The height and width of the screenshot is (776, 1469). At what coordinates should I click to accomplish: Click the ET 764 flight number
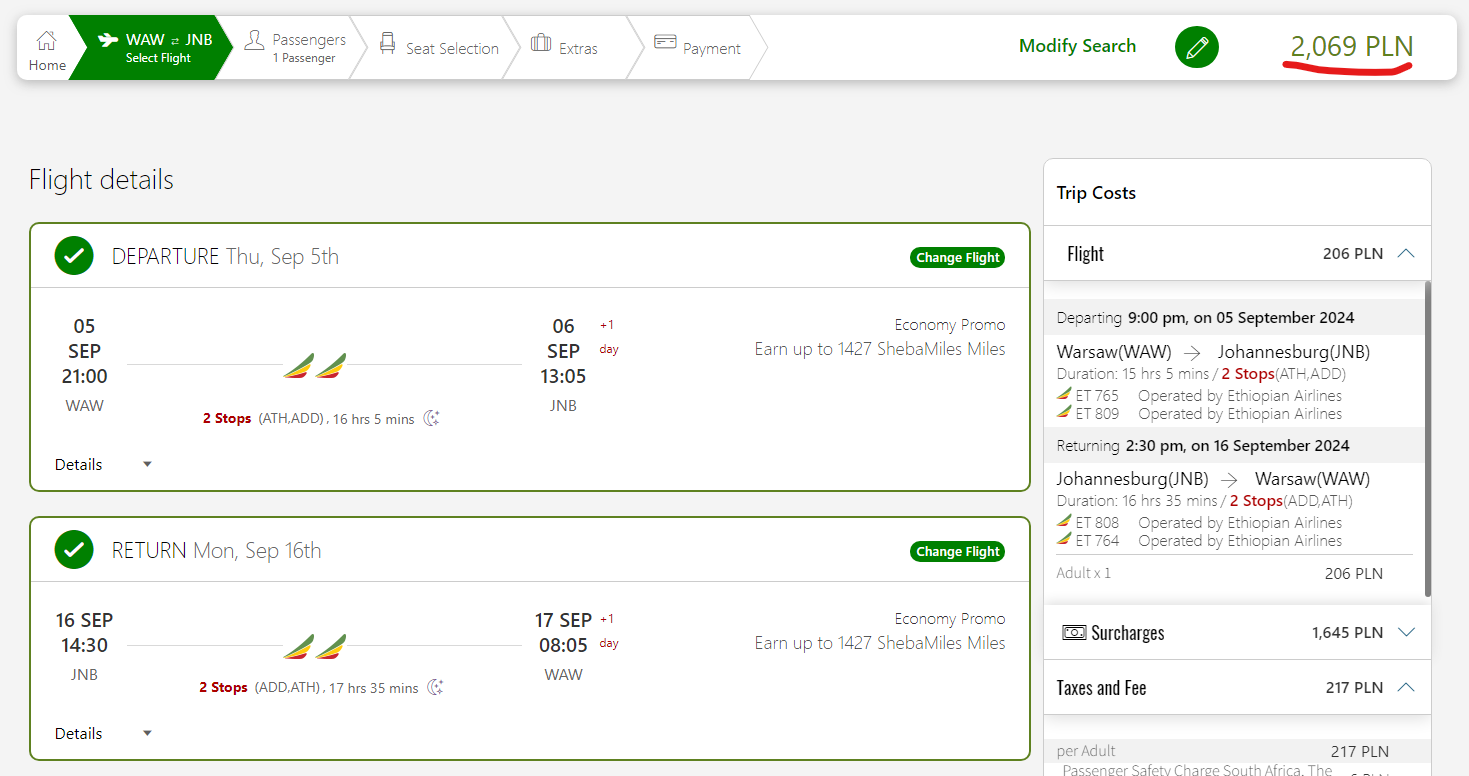pyautogui.click(x=1097, y=540)
